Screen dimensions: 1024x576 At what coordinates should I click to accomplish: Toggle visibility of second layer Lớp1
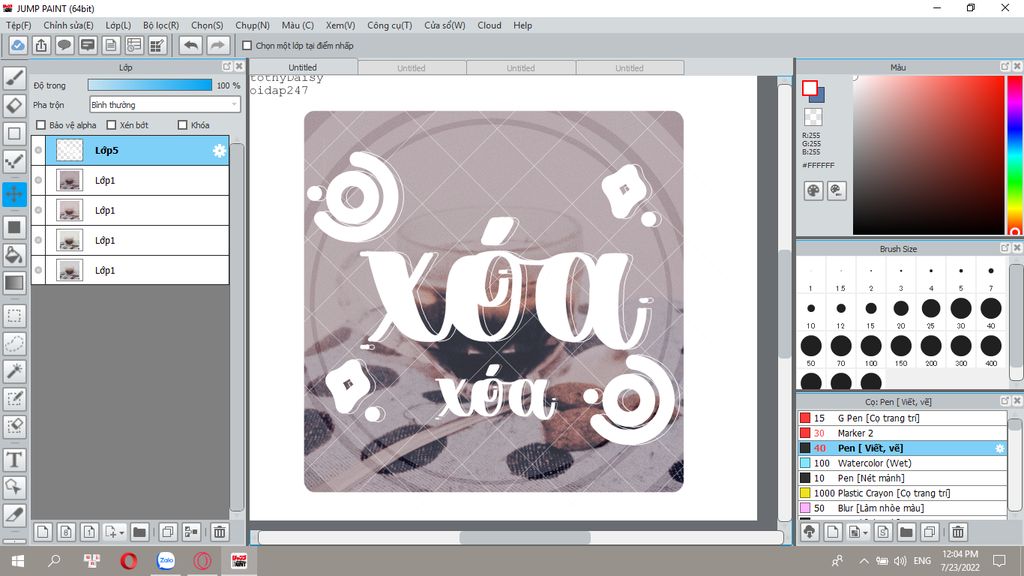click(39, 180)
